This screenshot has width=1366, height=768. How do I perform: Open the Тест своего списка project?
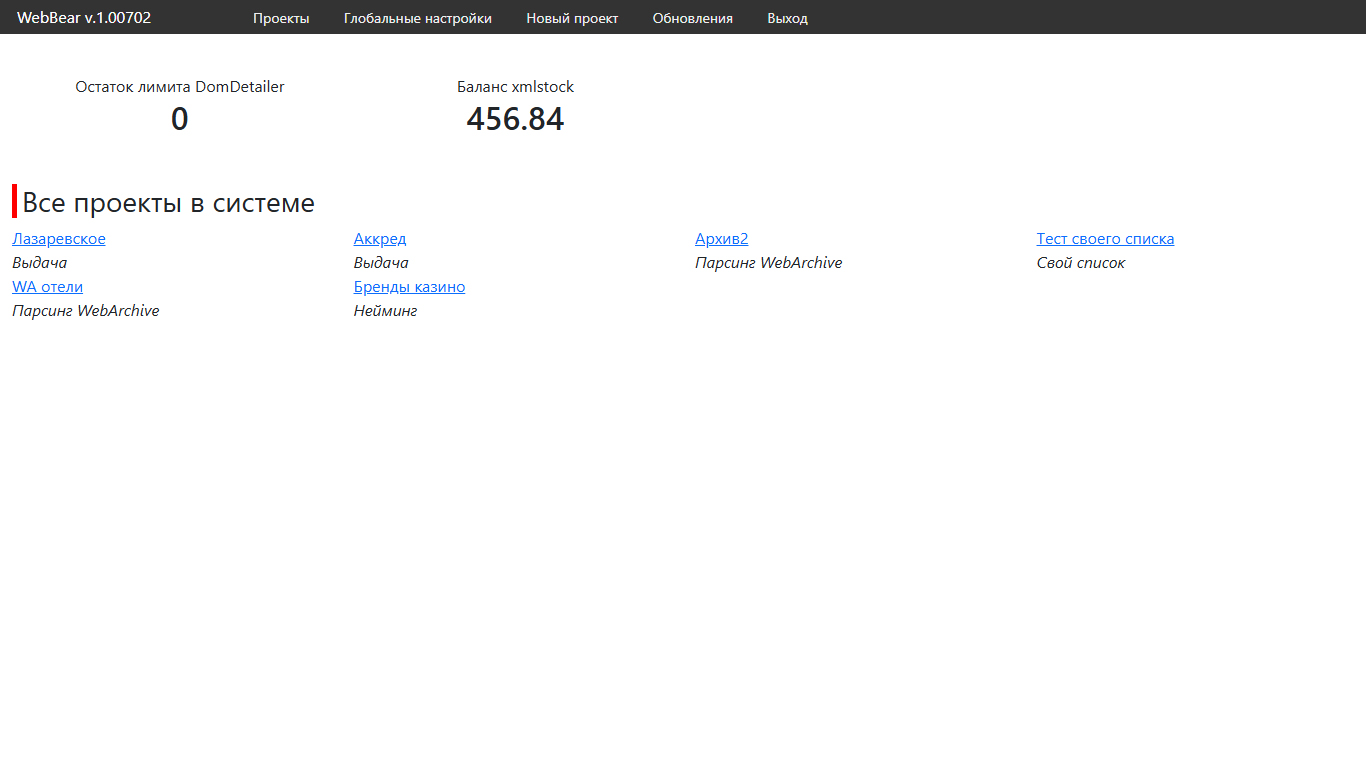pos(1105,239)
